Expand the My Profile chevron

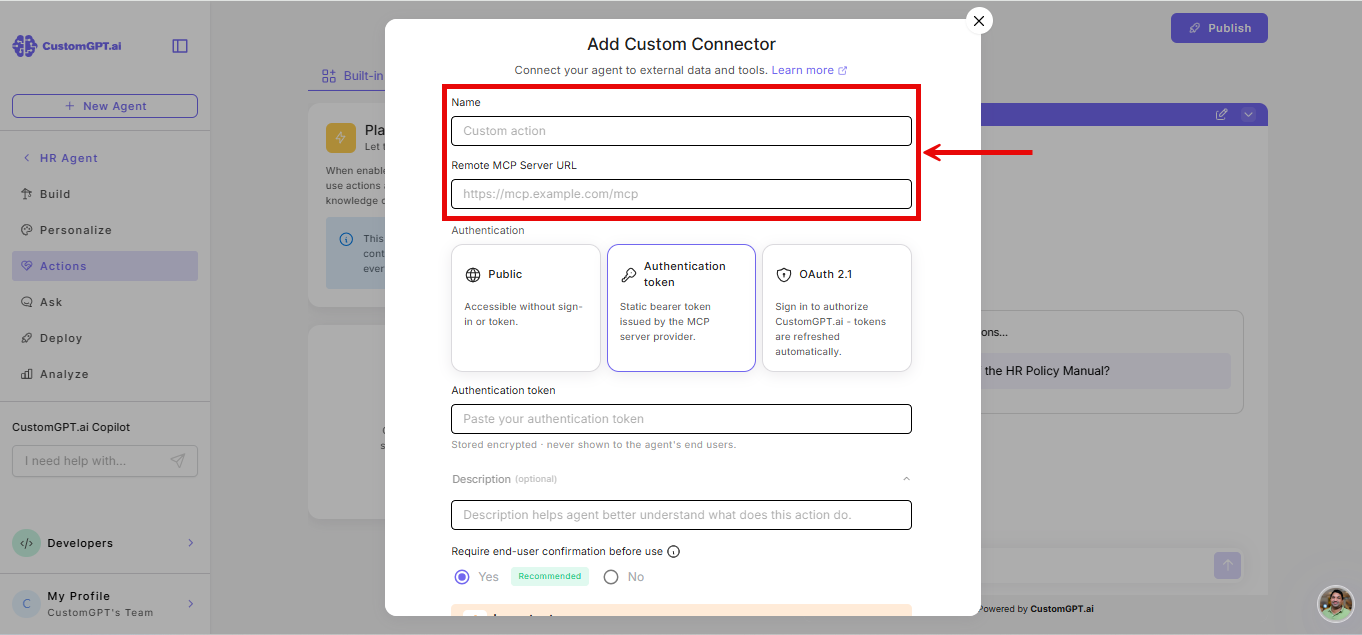pos(190,604)
